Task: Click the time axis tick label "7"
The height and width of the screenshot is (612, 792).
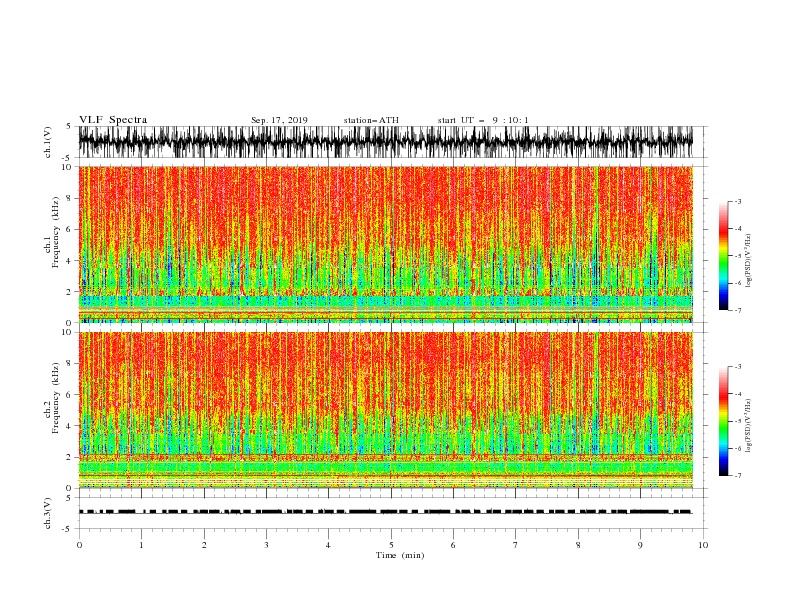Action: click(x=516, y=545)
